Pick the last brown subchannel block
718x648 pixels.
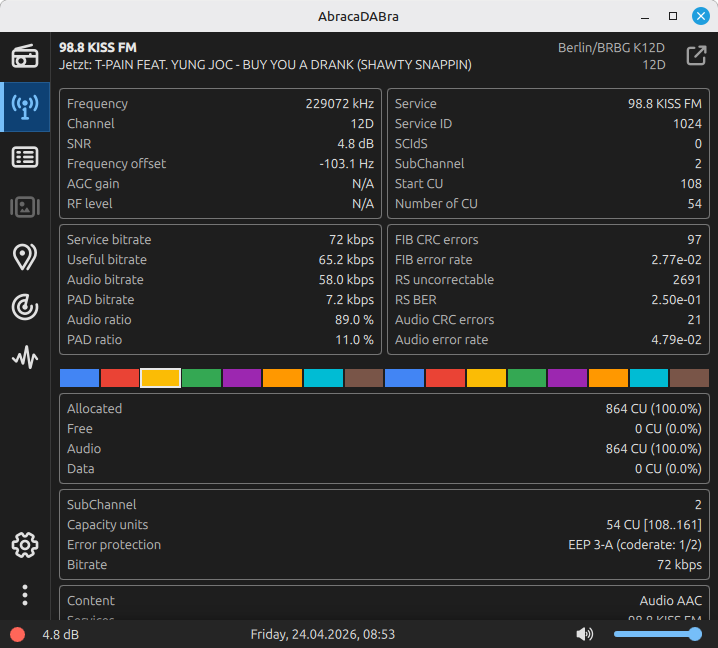[x=689, y=378]
